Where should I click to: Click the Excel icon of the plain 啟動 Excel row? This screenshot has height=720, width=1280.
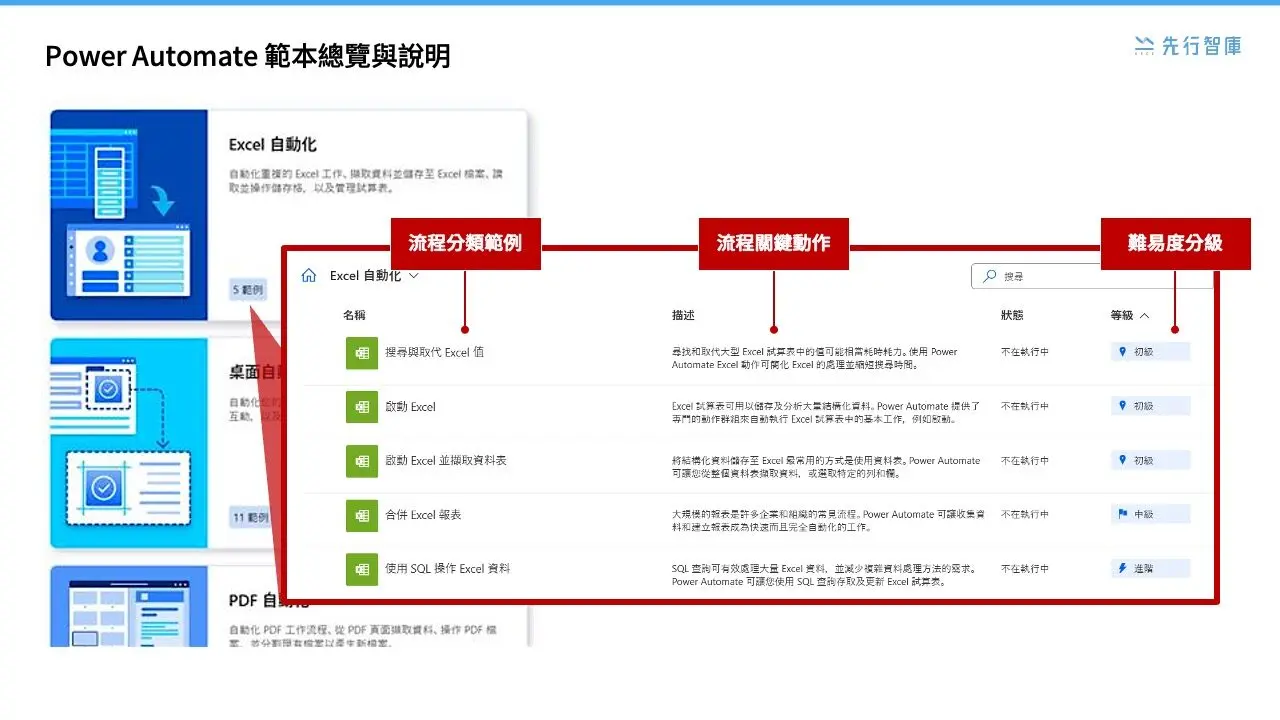pyautogui.click(x=361, y=407)
